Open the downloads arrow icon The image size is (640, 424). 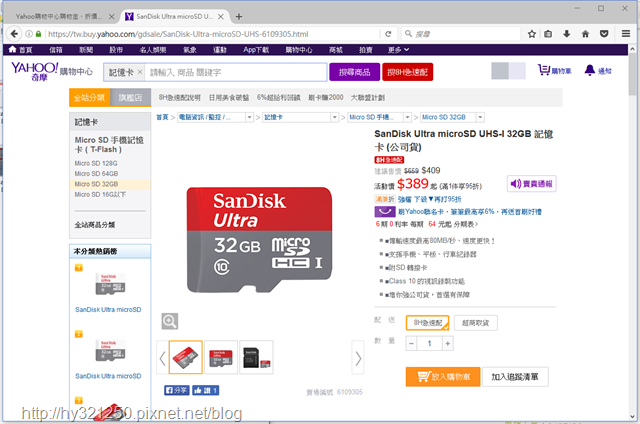point(567,34)
